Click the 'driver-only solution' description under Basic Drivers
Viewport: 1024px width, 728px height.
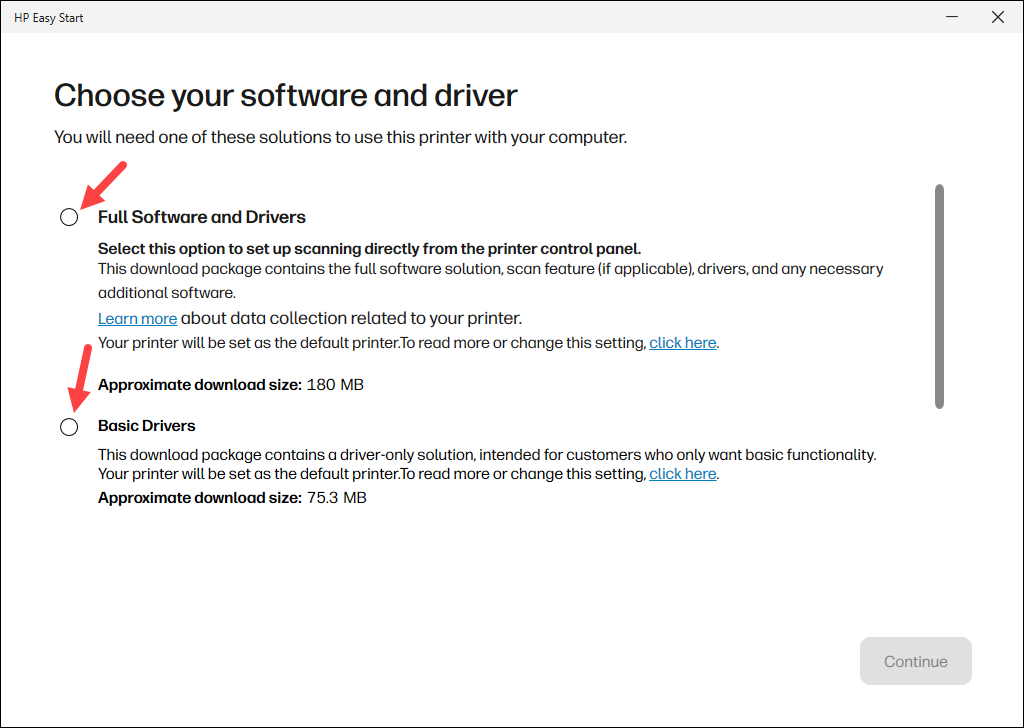click(x=487, y=454)
